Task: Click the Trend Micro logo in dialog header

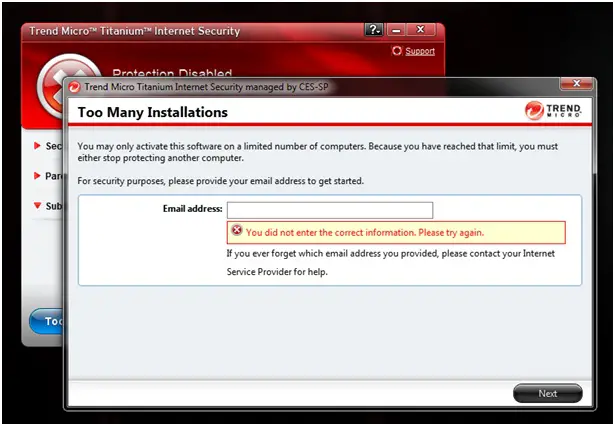Action: [553, 110]
